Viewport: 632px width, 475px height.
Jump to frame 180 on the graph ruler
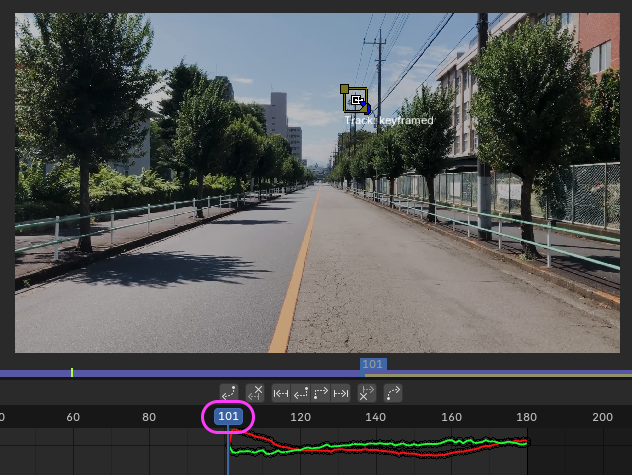(526, 417)
